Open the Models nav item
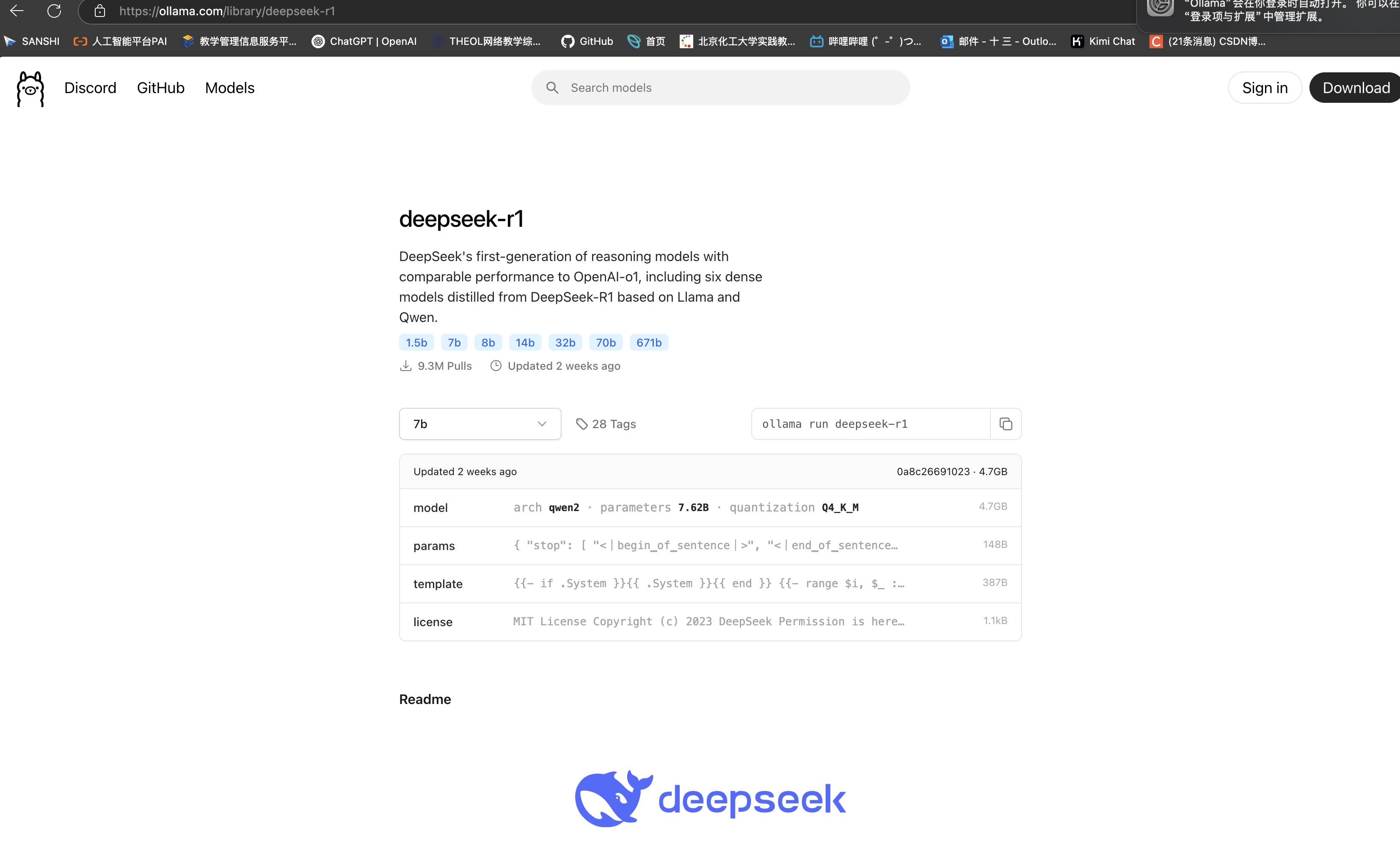 [x=229, y=88]
